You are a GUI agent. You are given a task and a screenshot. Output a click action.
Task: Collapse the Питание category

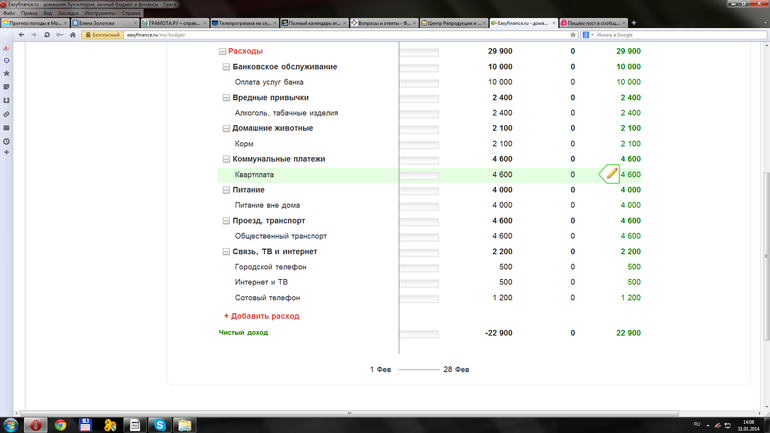click(x=227, y=190)
